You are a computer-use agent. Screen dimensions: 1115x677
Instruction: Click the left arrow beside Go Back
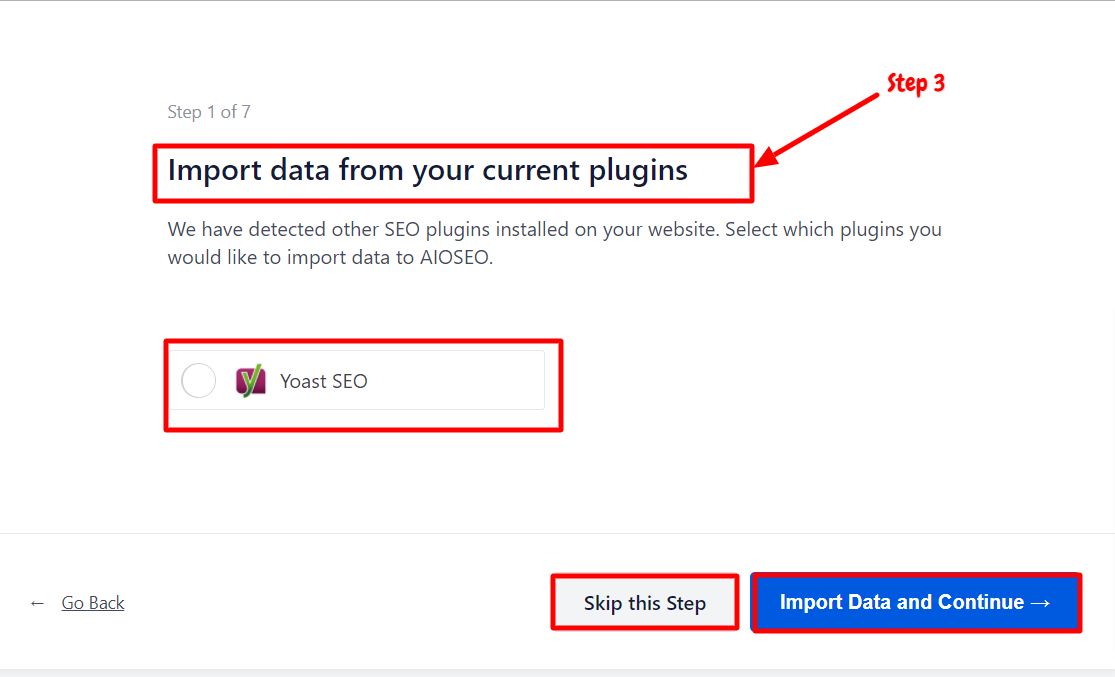point(37,604)
